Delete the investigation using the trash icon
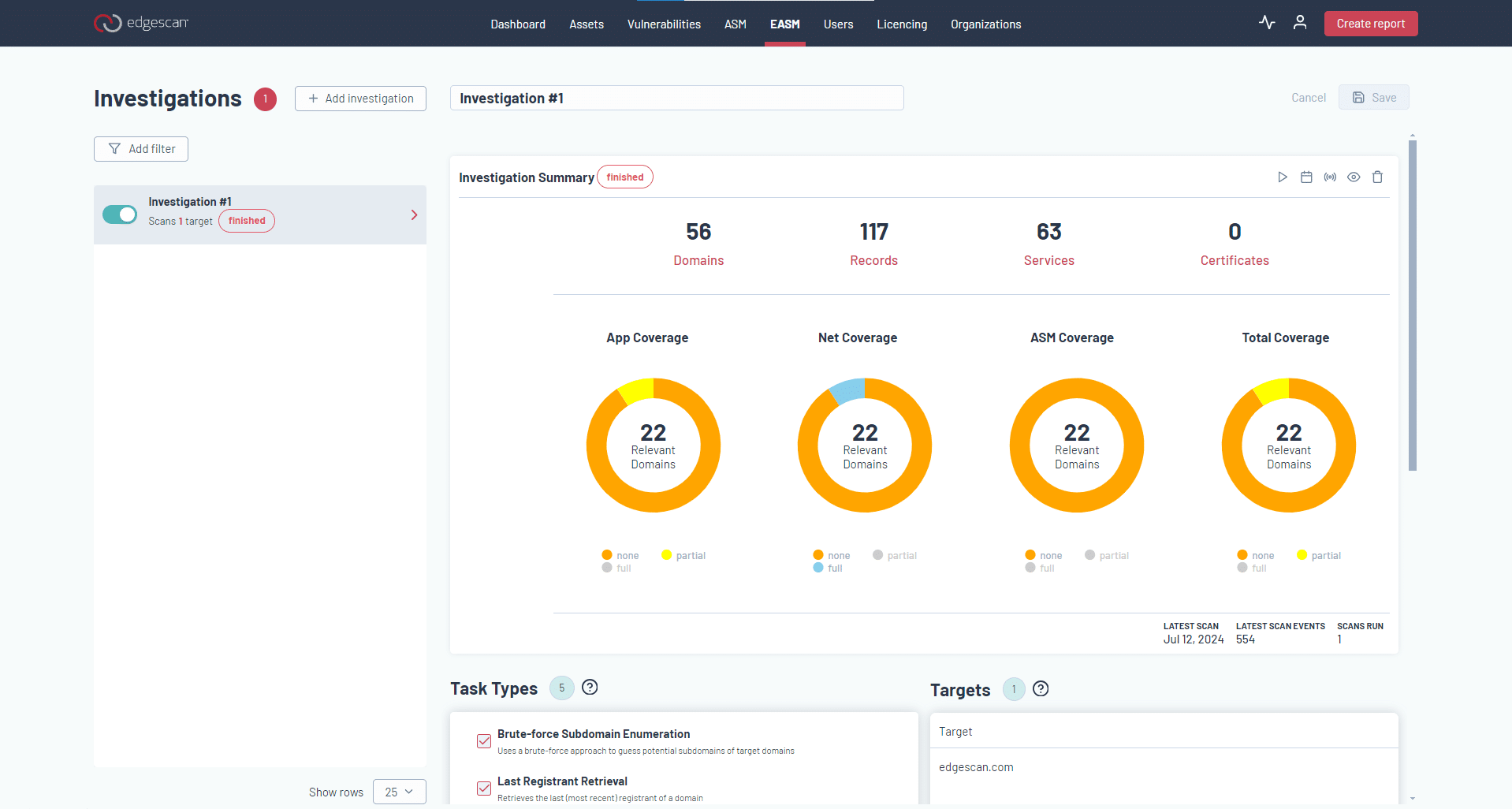The height and width of the screenshot is (809, 1512). click(x=1377, y=177)
